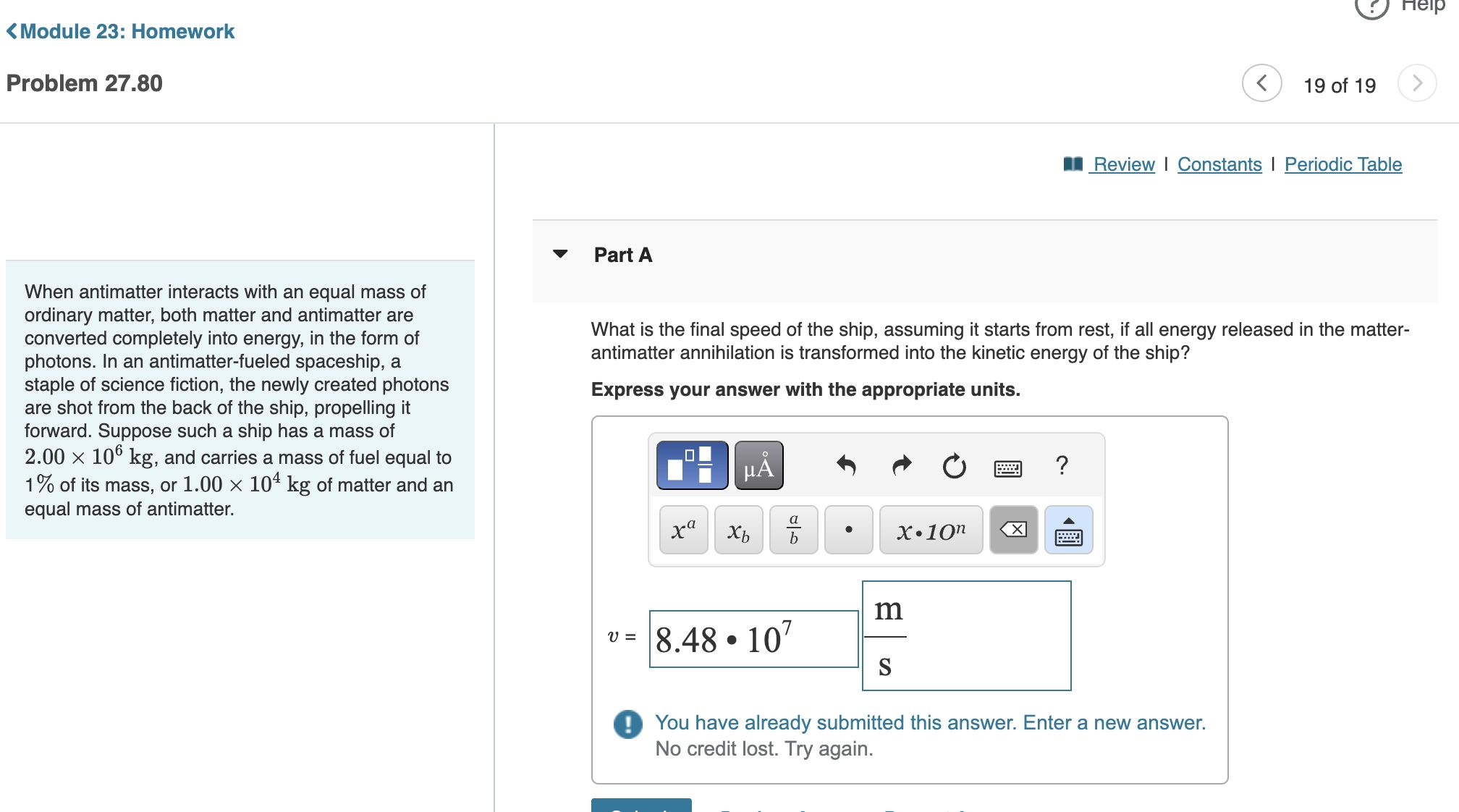Select the superscript x^a tool
Screen dimensions: 1459x812
(x=682, y=530)
